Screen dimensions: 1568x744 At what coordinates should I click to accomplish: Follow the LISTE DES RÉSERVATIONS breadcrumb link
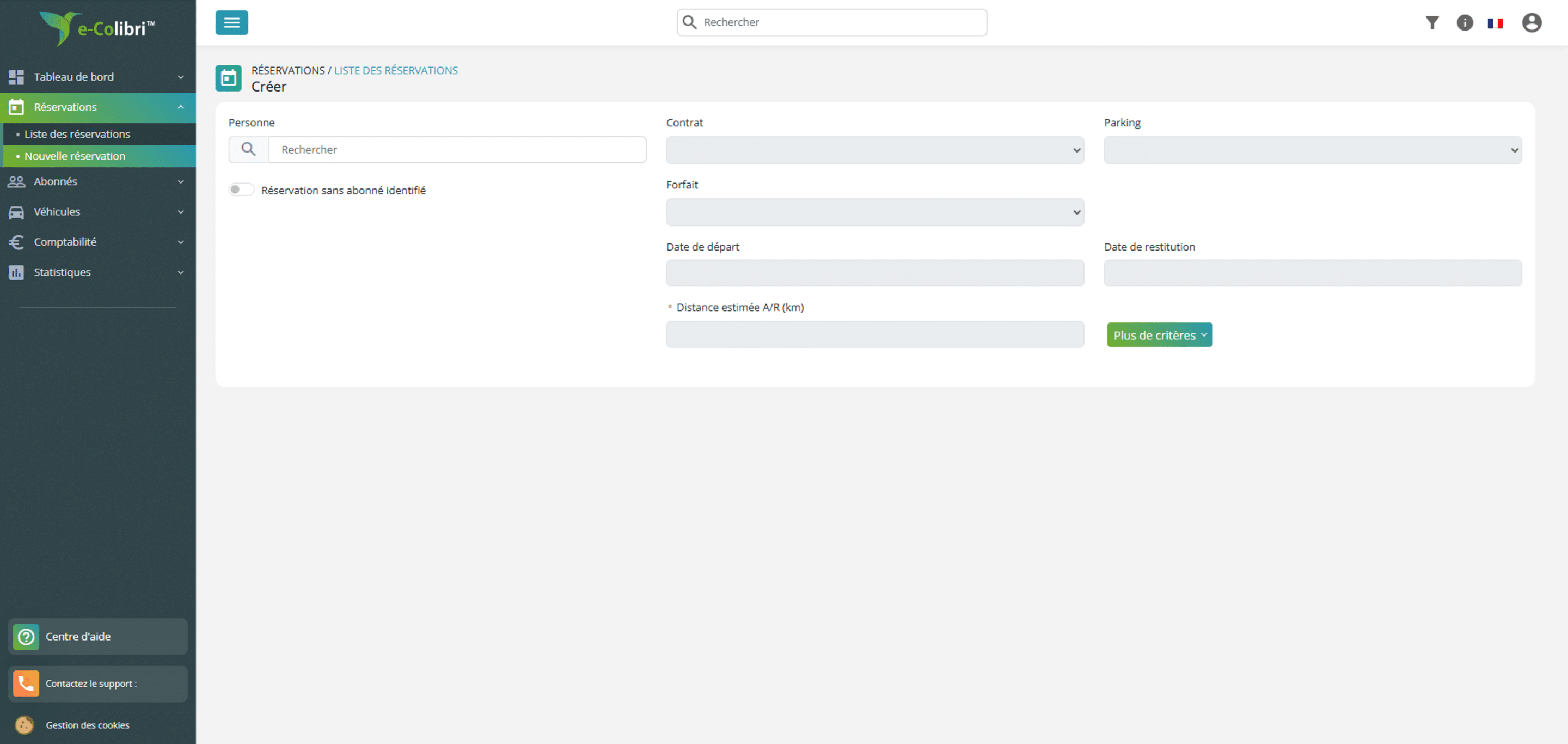tap(396, 70)
